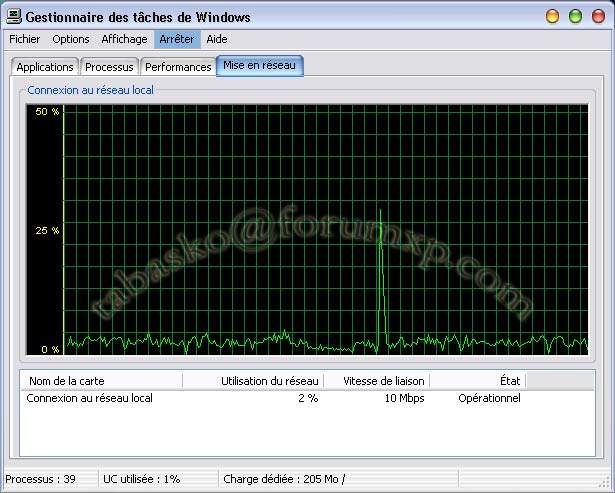Viewport: 615px width, 493px height.
Task: Open the Options menu
Action: pyautogui.click(x=71, y=39)
